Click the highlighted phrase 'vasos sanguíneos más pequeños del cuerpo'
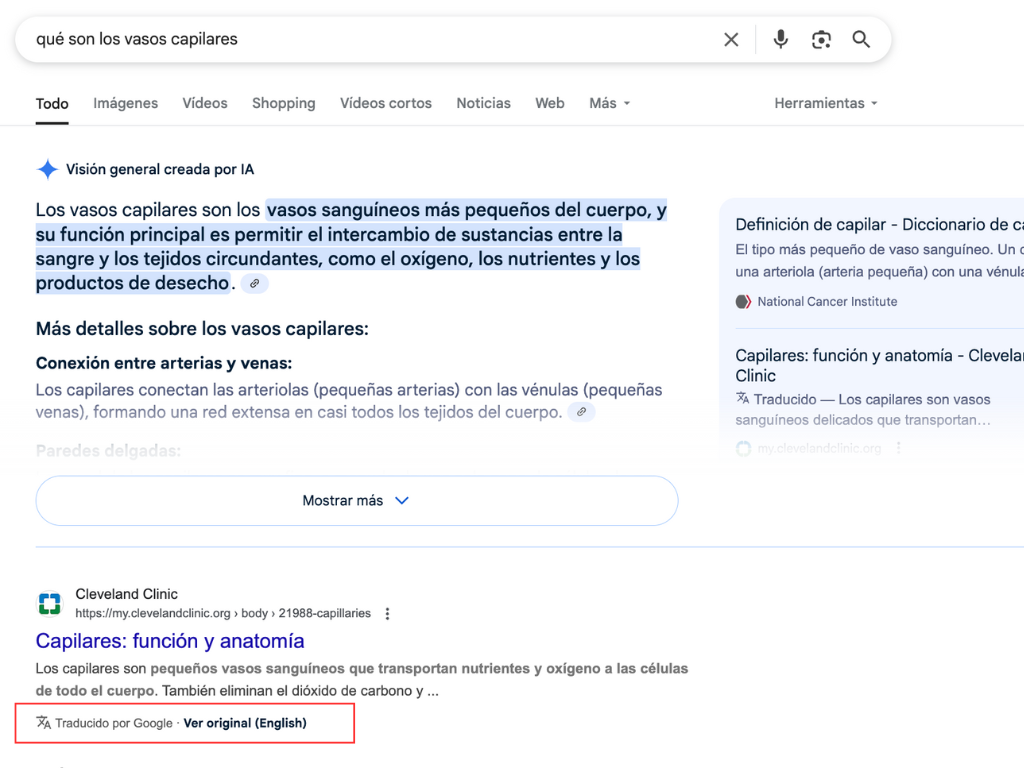This screenshot has width=1024, height=768. tap(458, 210)
